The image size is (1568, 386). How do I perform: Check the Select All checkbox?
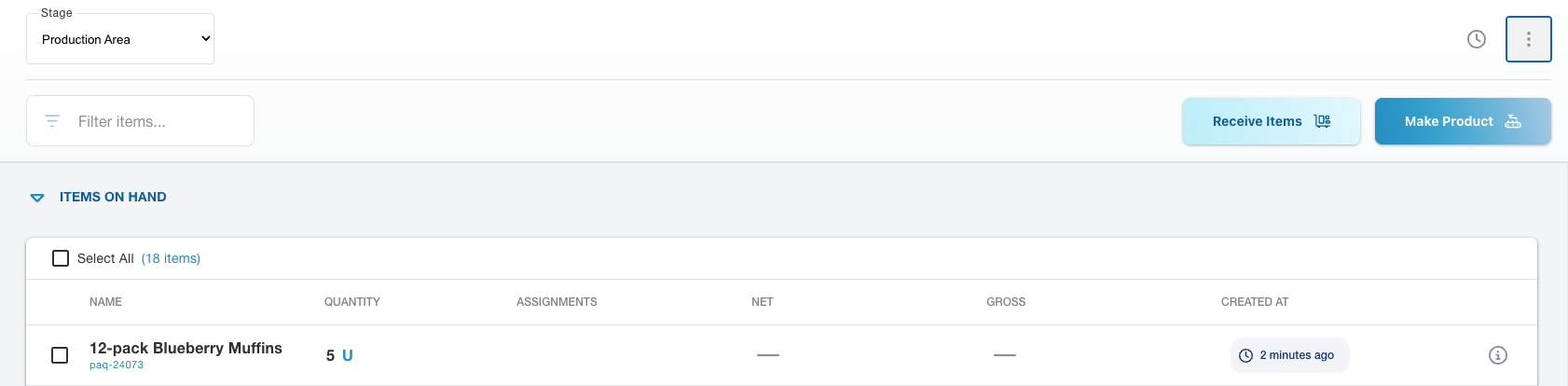[x=61, y=258]
